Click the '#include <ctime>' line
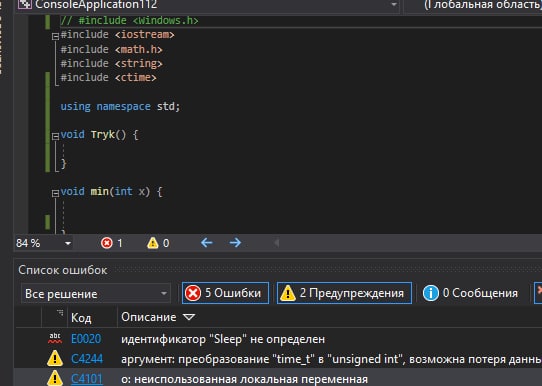Image resolution: width=542 pixels, height=386 pixels. [x=109, y=78]
